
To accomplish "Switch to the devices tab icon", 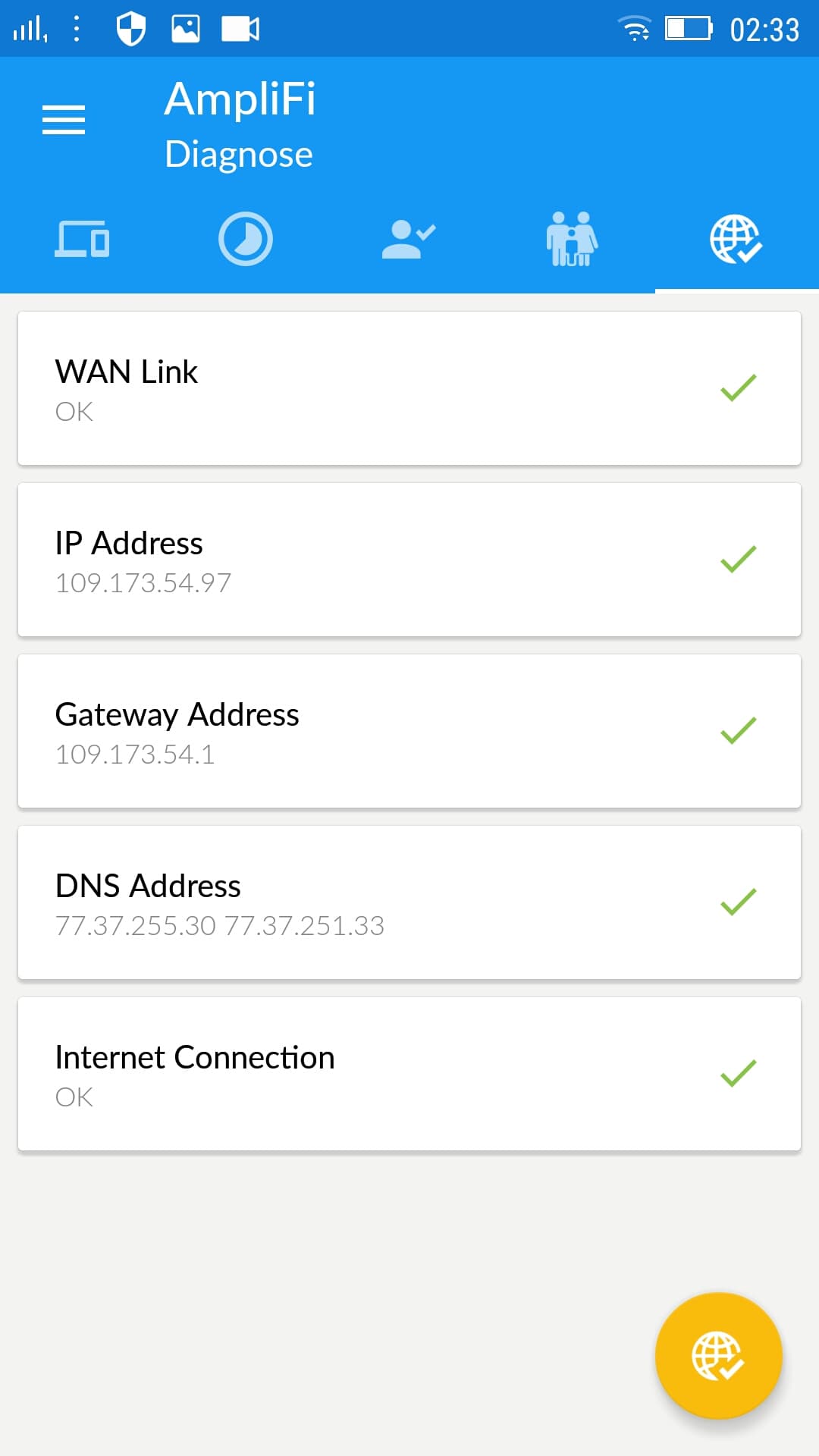I will pos(82,239).
